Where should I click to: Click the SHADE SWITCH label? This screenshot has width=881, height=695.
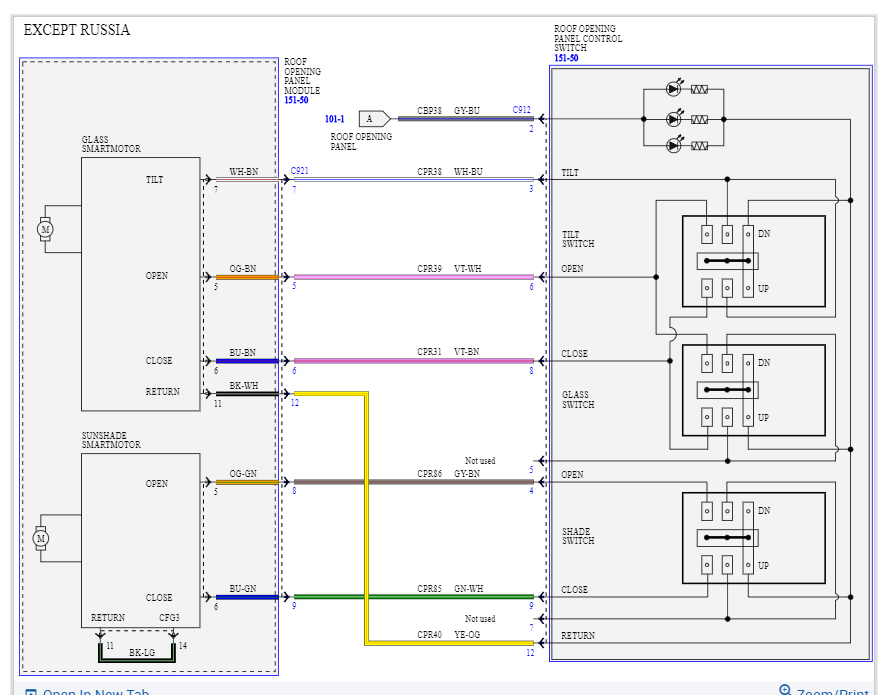click(578, 536)
